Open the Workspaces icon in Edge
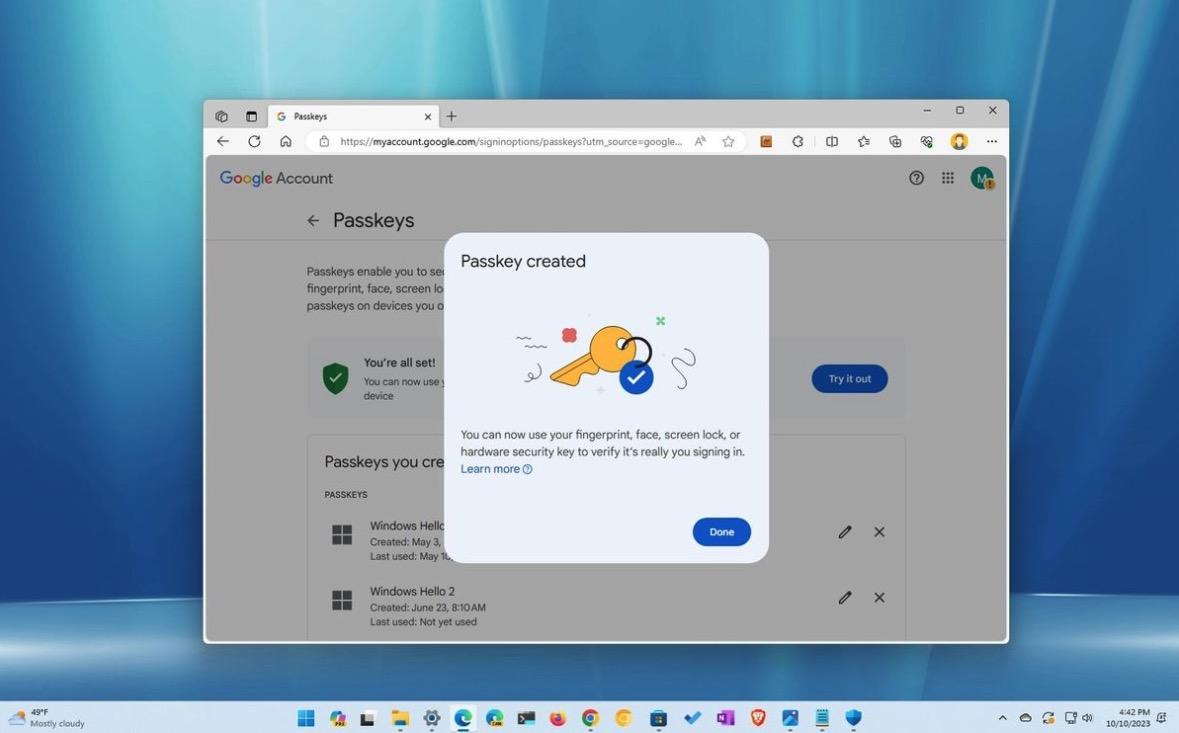The image size is (1179, 733). coord(221,117)
